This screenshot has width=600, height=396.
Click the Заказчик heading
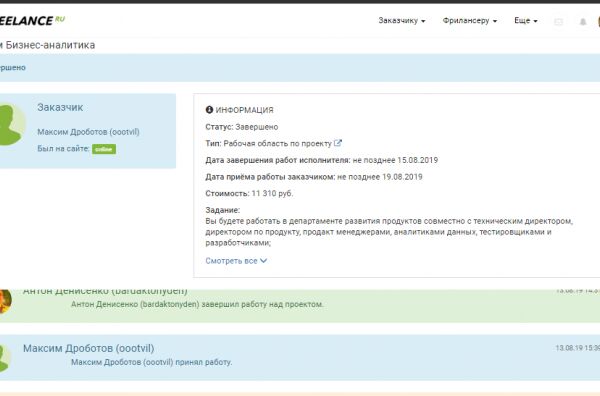60,108
